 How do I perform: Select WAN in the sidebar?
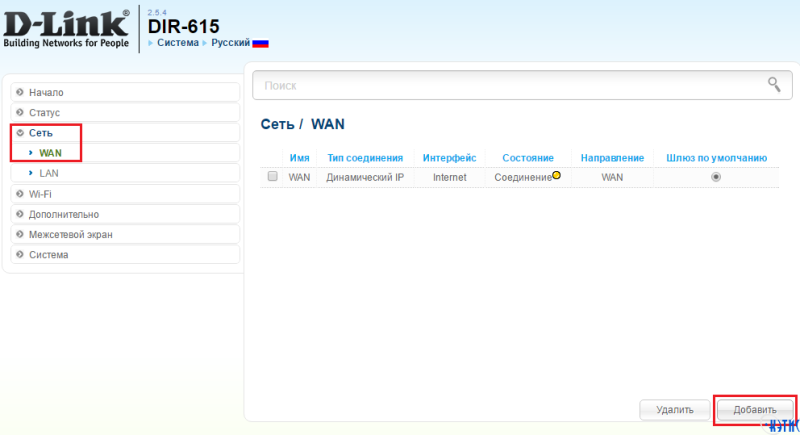pyautogui.click(x=50, y=153)
